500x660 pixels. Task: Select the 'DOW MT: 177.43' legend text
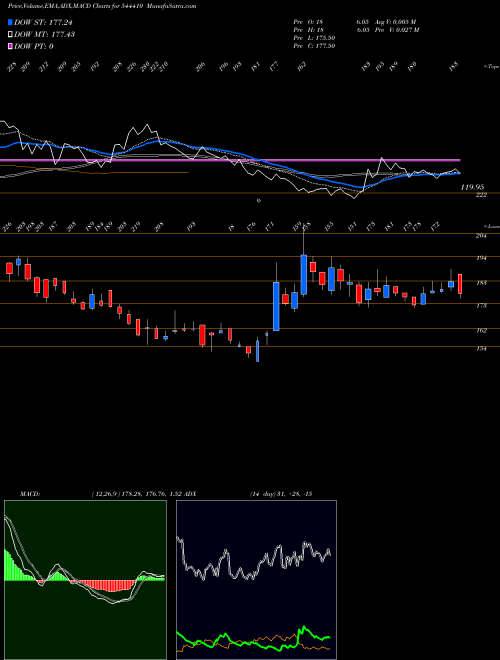(x=44, y=34)
